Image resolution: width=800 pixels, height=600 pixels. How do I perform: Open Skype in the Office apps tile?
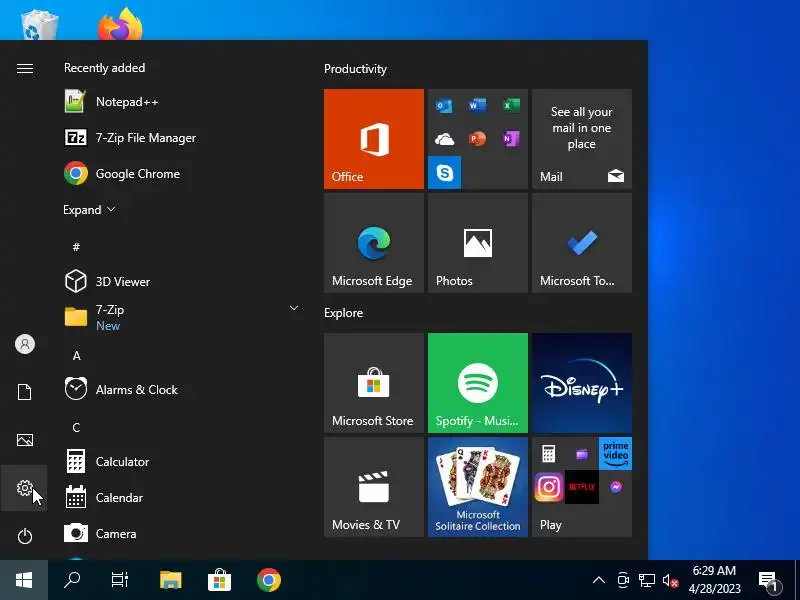tap(444, 172)
